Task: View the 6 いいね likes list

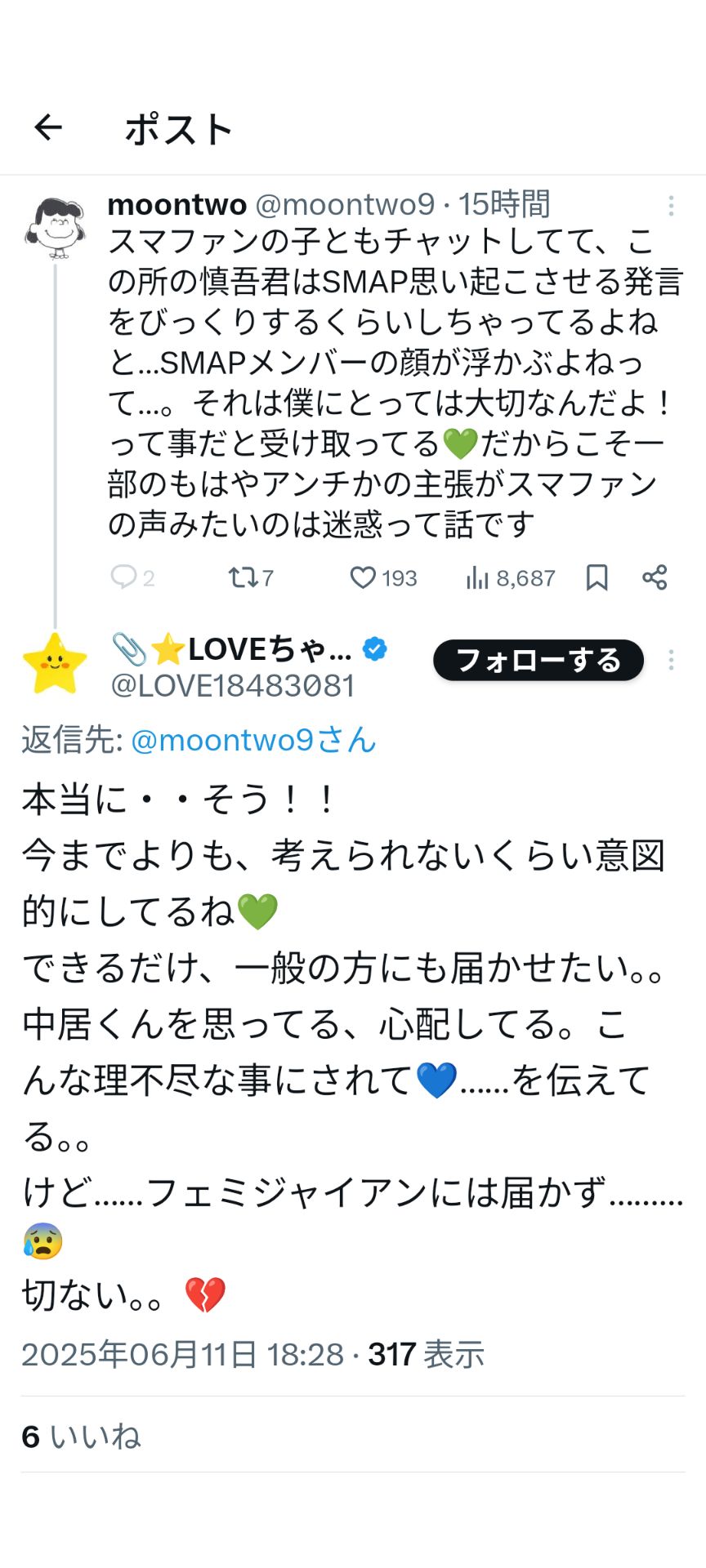Action: coord(81,1437)
